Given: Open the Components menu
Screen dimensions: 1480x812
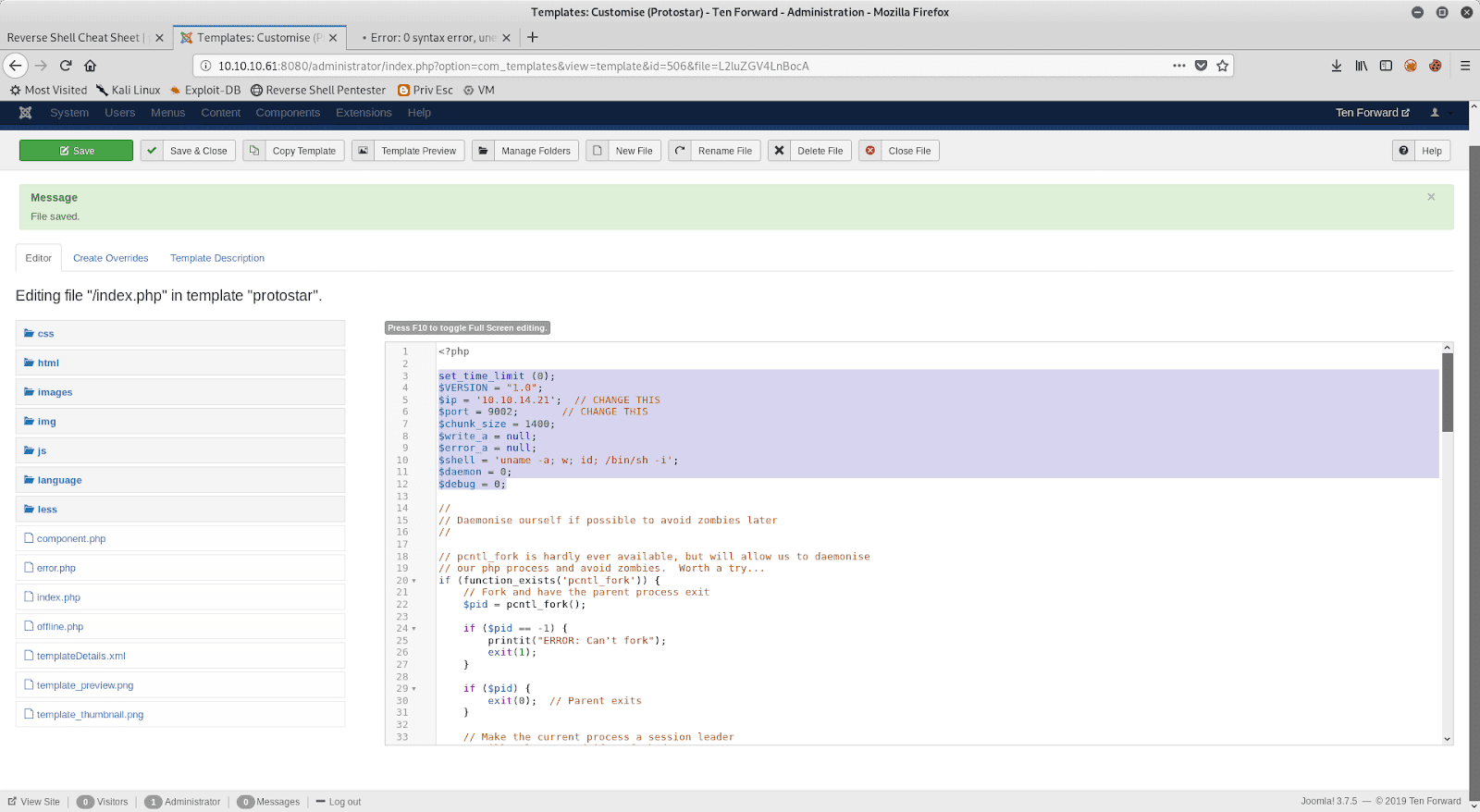Looking at the screenshot, I should 288,113.
